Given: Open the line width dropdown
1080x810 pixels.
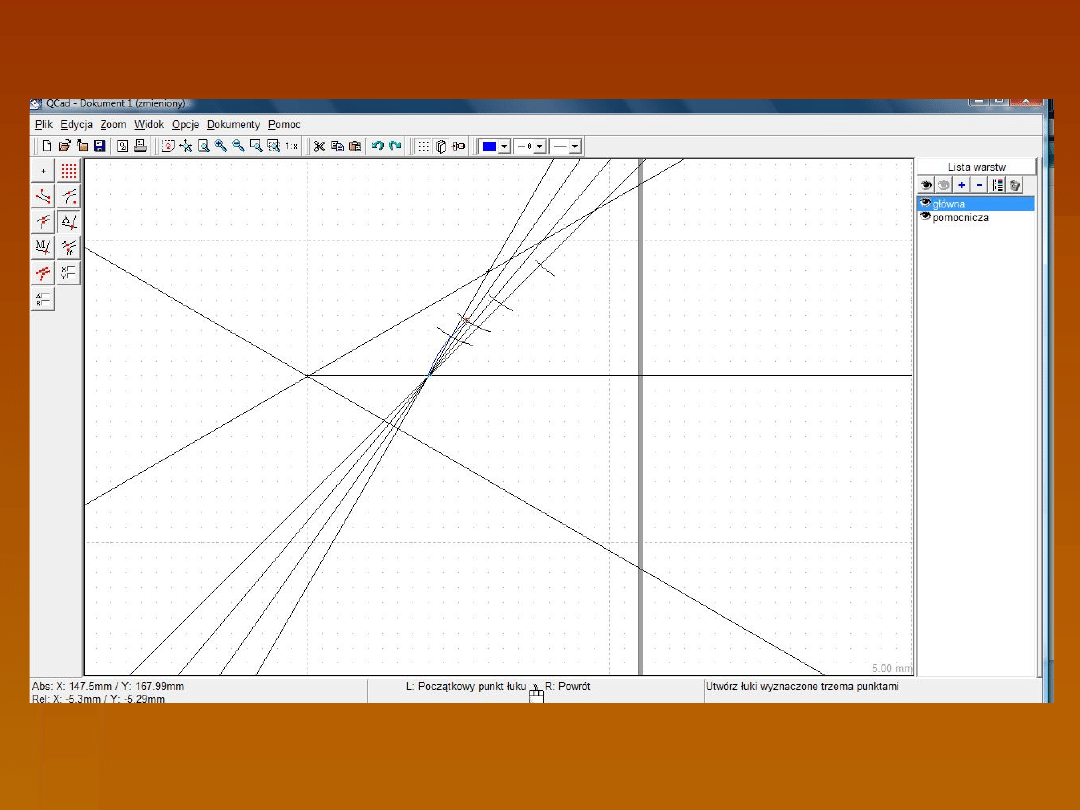Looking at the screenshot, I should pyautogui.click(x=540, y=146).
